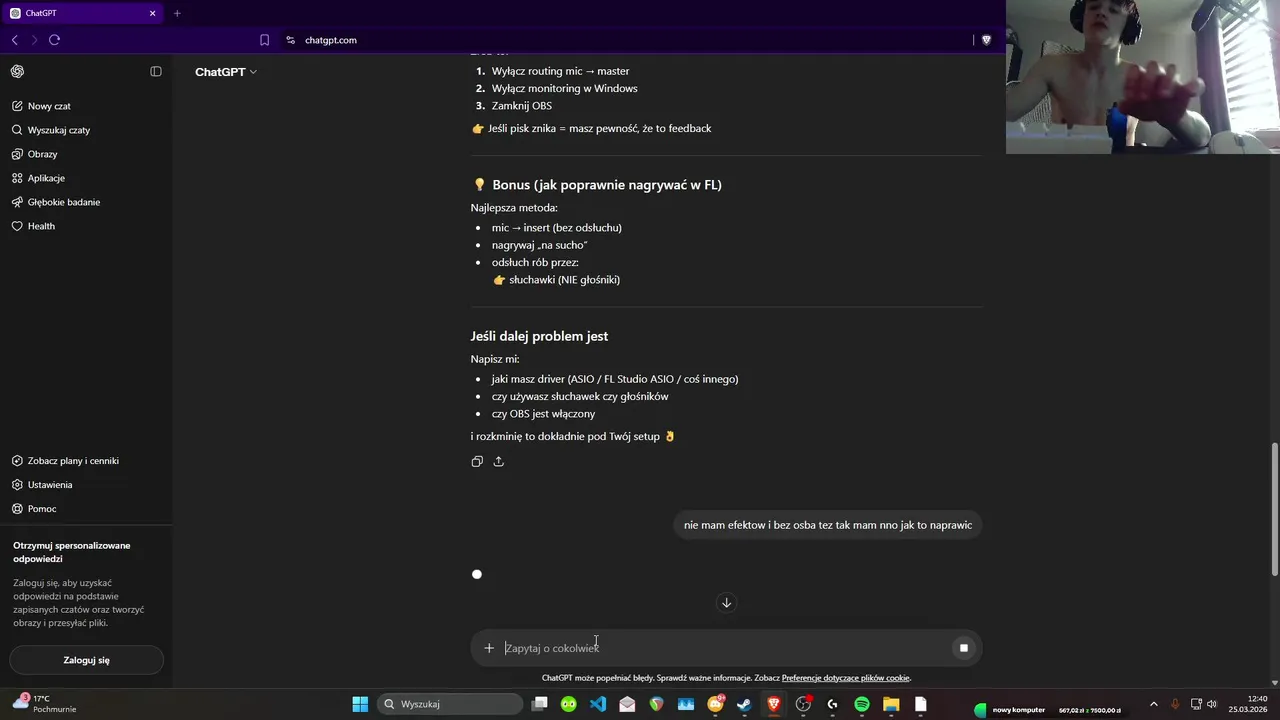Click the microphone tray icon
1280x720 pixels.
pos(1175,704)
